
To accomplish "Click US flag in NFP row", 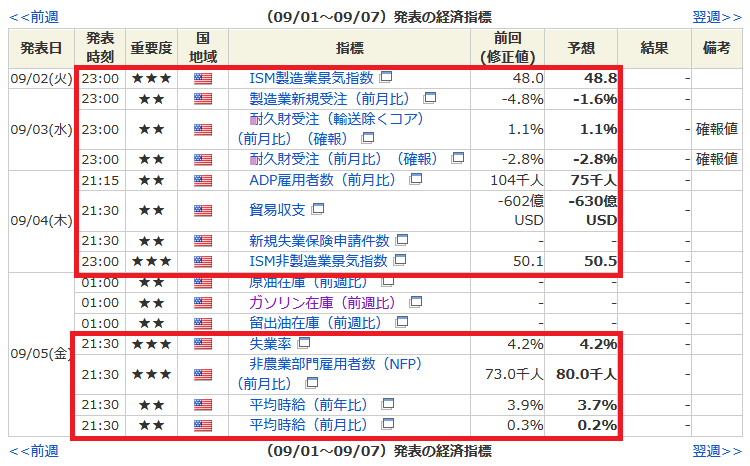I will (x=203, y=374).
